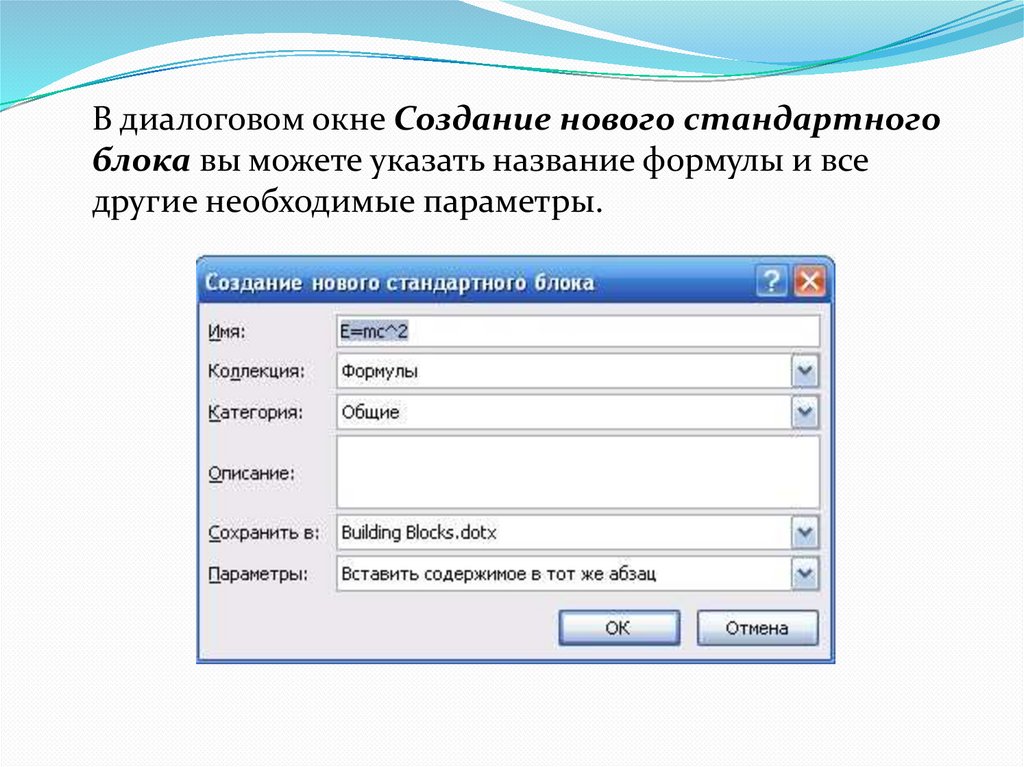Image resolution: width=1024 pixels, height=767 pixels.
Task: Expand the Параметры dropdown arrow
Action: (805, 574)
